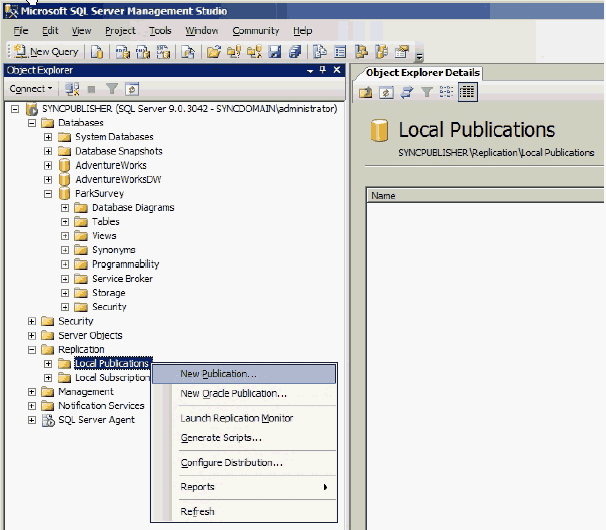606x530 pixels.
Task: Open the Community menu
Action: pyautogui.click(x=255, y=31)
